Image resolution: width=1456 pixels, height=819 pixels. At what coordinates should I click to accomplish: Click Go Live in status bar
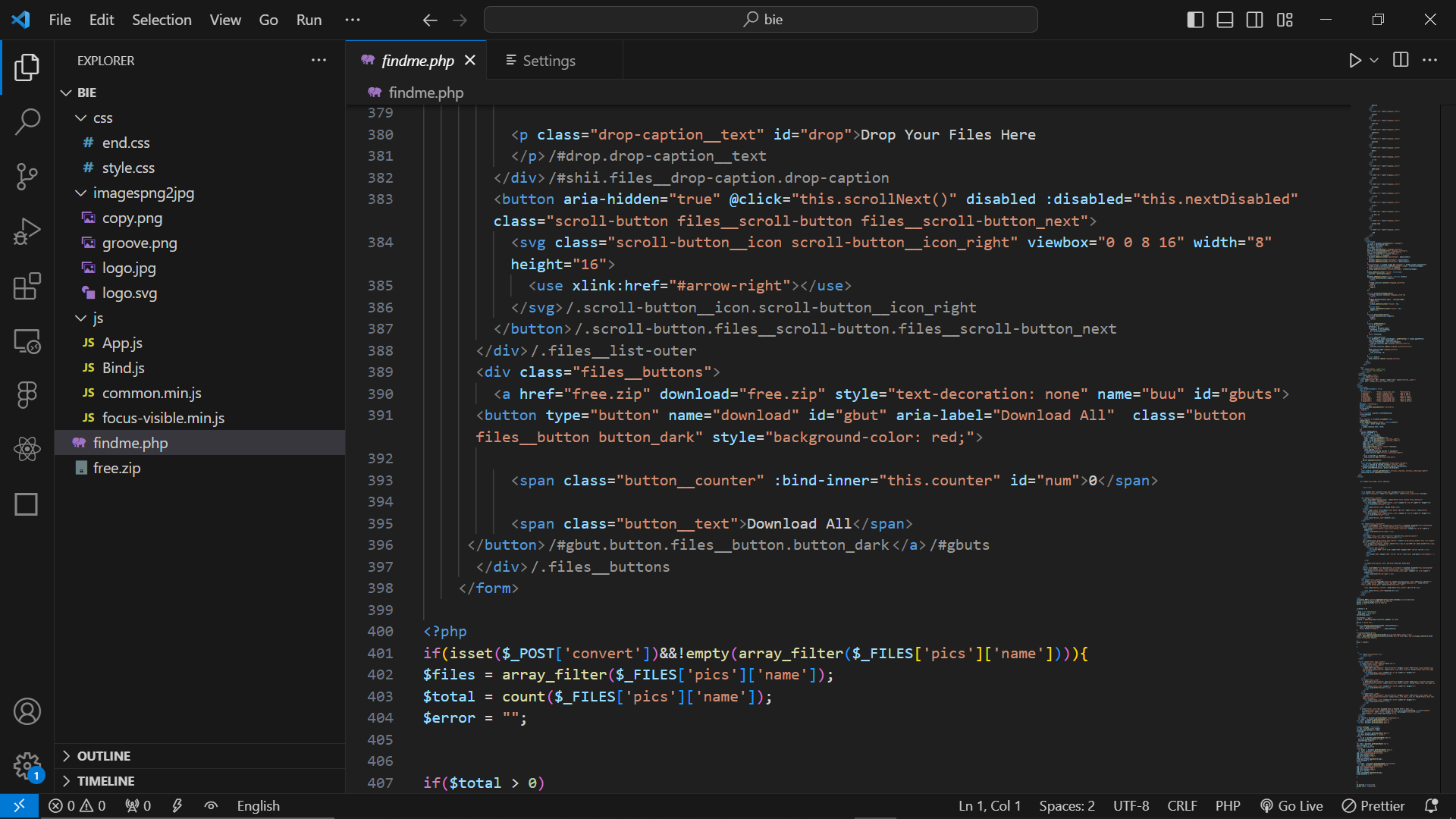click(1291, 806)
